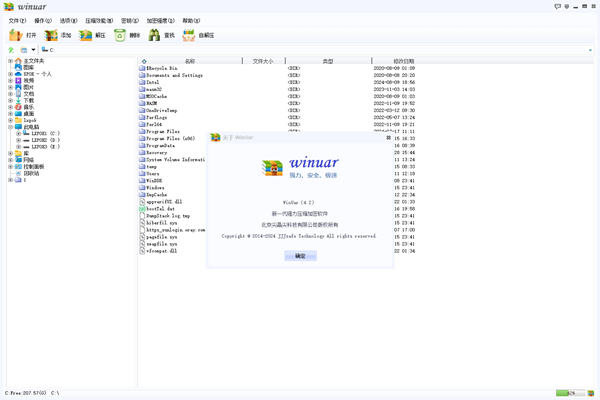Image resolution: width=600 pixels, height=400 pixels.
Task: Click the home icon for 主文件夹
Action: click(18, 61)
